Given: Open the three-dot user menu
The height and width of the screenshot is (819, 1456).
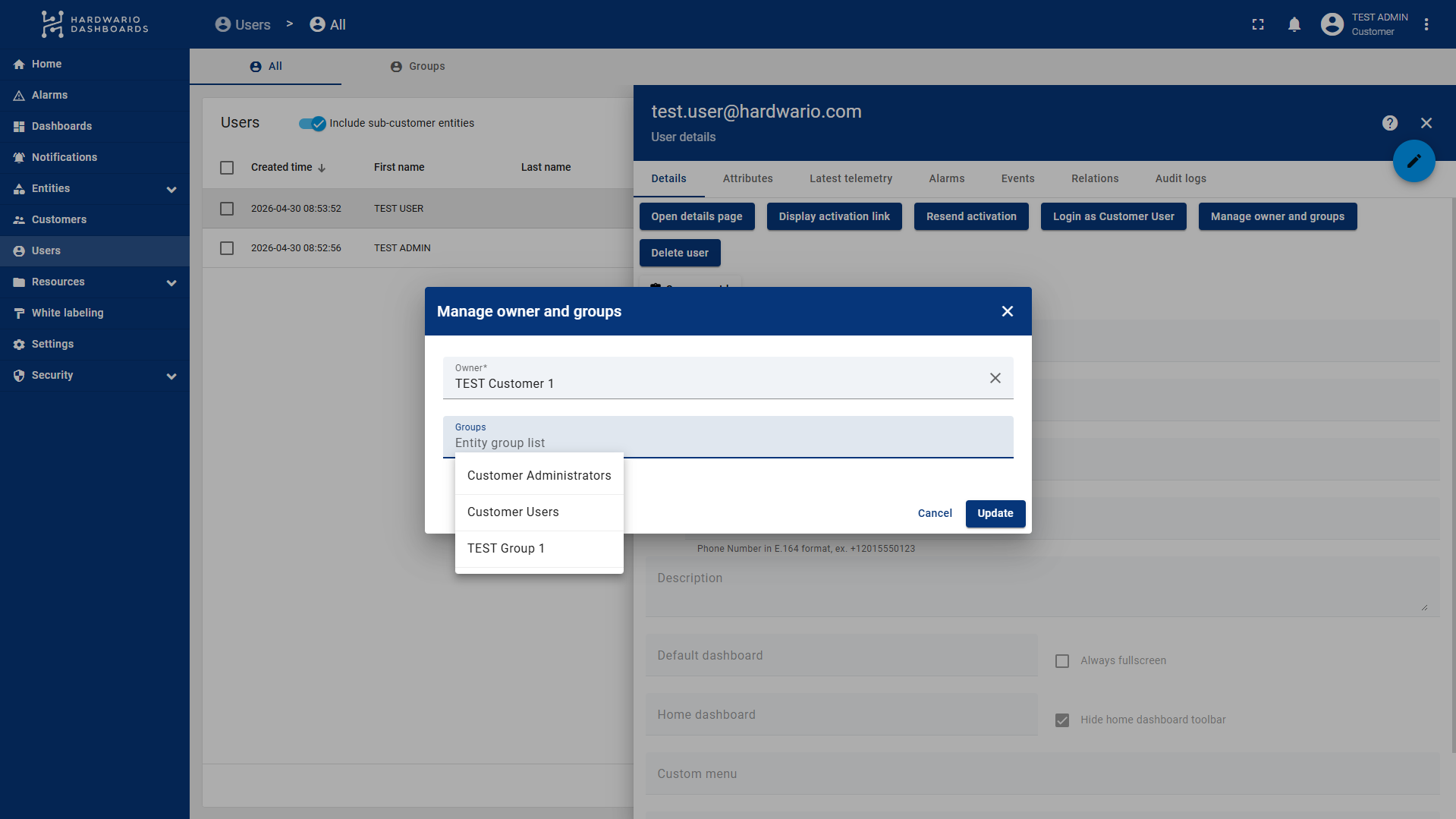Looking at the screenshot, I should pyautogui.click(x=1426, y=24).
